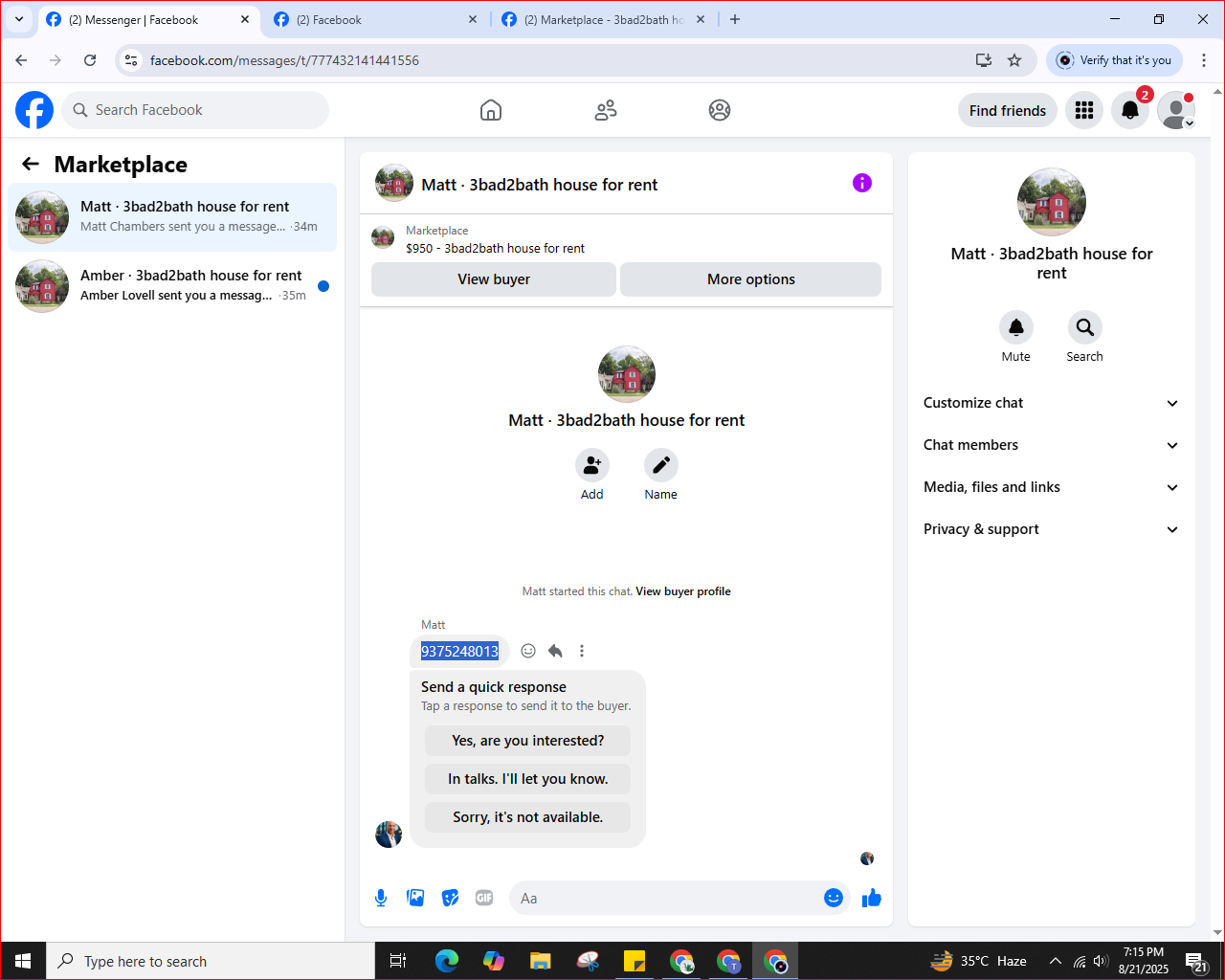
Task: Click the View buyer button
Action: point(494,279)
